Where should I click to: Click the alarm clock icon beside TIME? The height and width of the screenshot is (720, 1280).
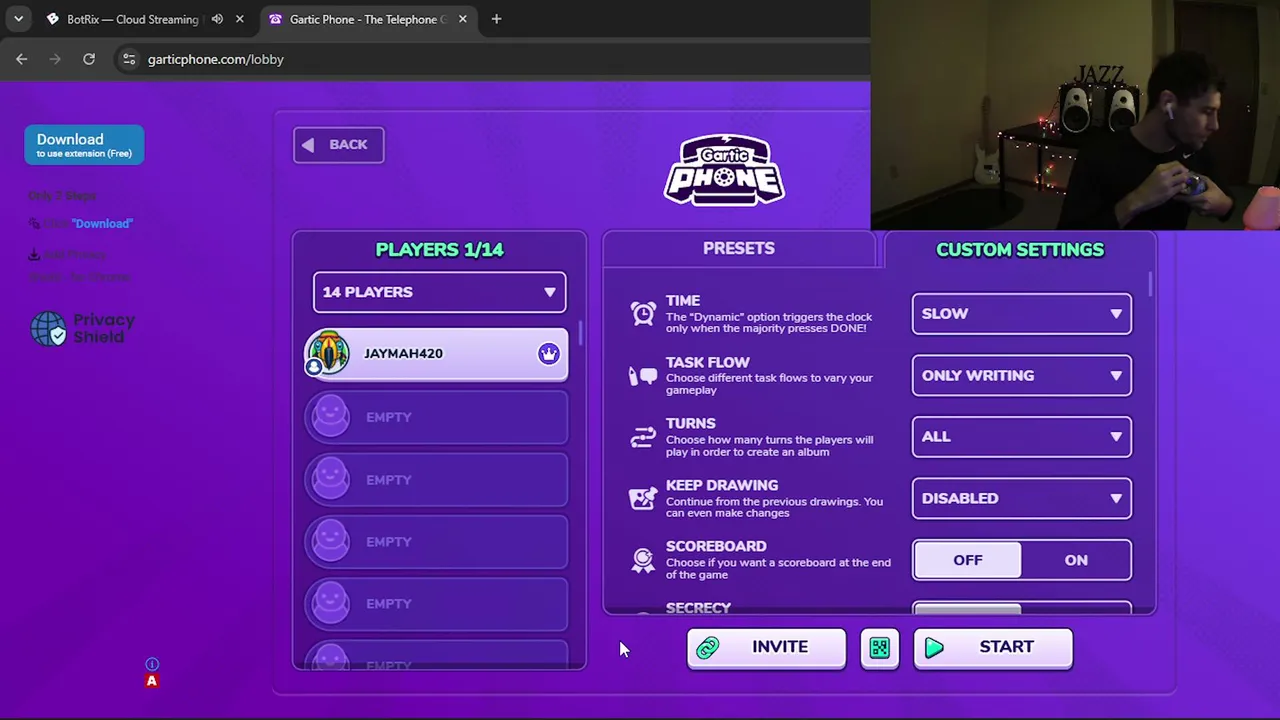coord(643,313)
